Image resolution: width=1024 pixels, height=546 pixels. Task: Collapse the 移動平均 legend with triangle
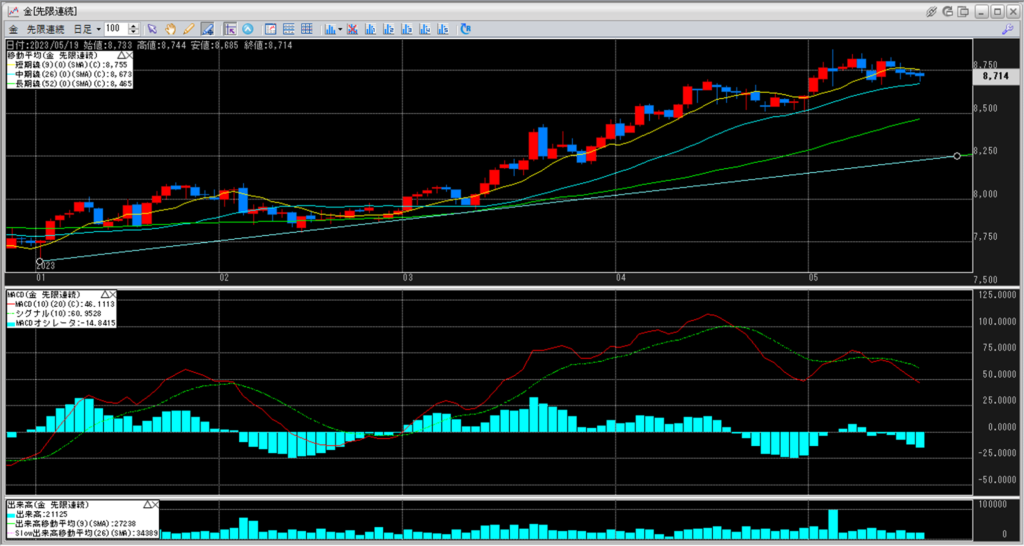(x=121, y=54)
